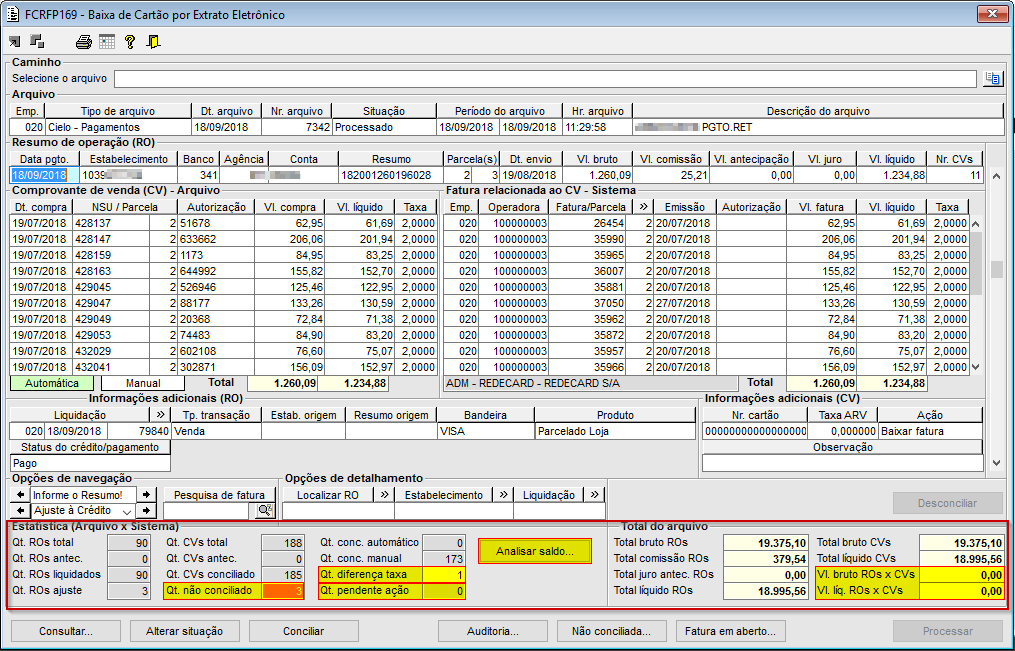Expand the Estabelecimento double-arrow button
1015x651 pixels.
click(503, 494)
